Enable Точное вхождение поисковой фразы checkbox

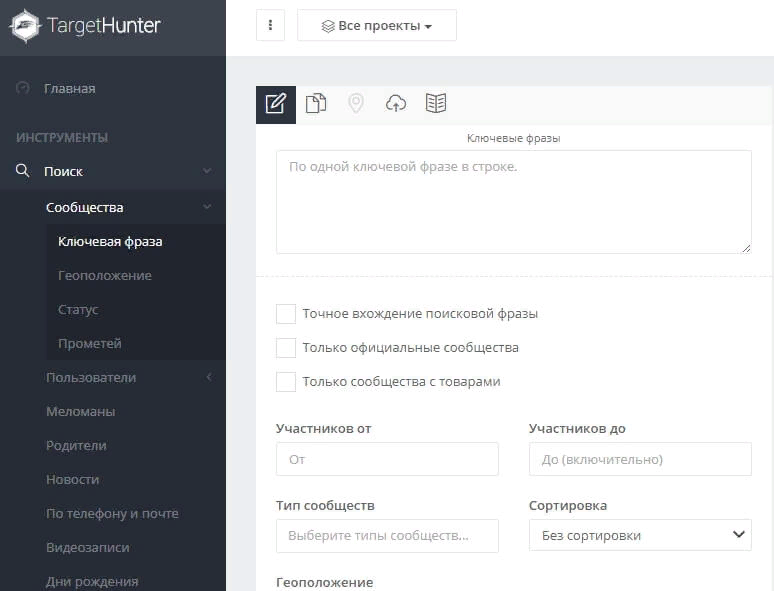pos(286,314)
